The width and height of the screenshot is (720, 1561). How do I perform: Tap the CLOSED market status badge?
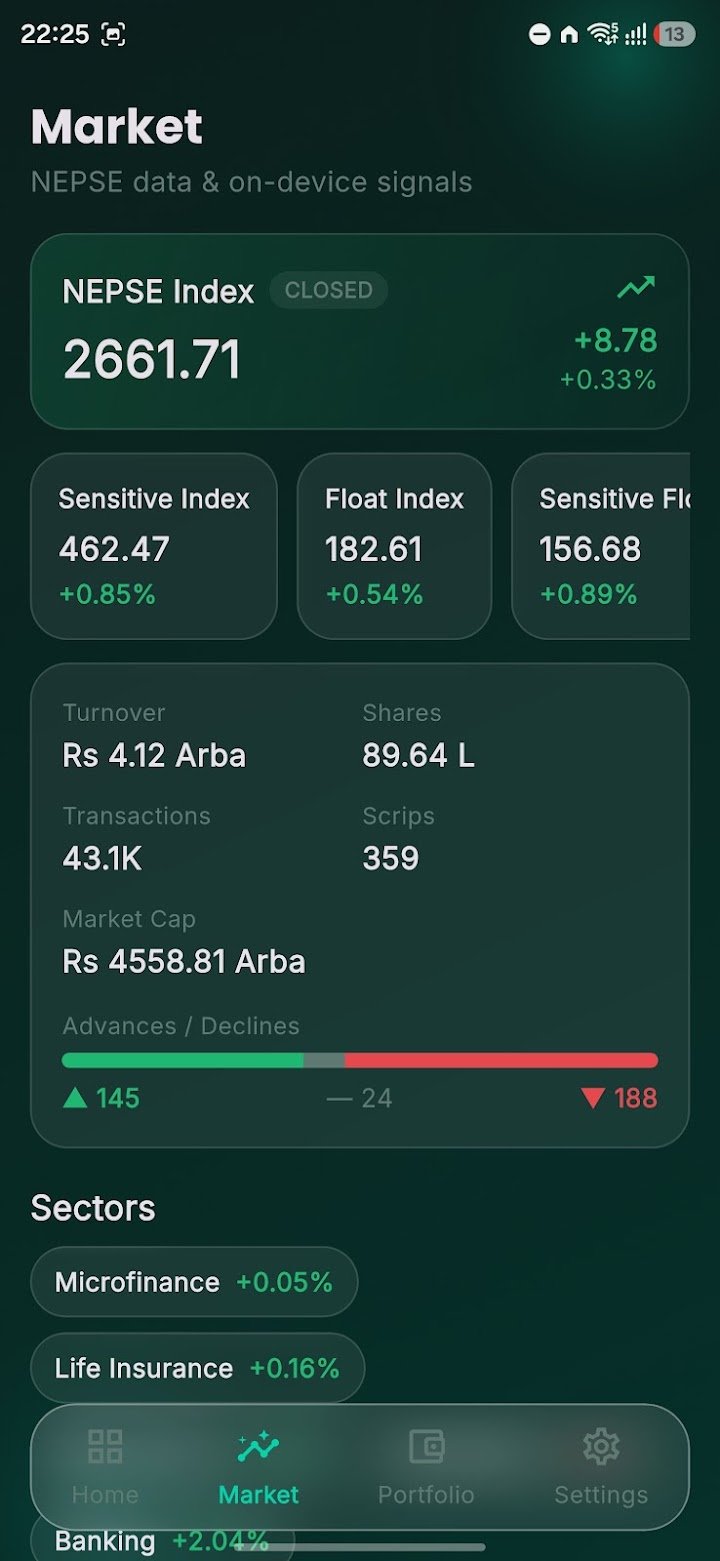pos(328,290)
